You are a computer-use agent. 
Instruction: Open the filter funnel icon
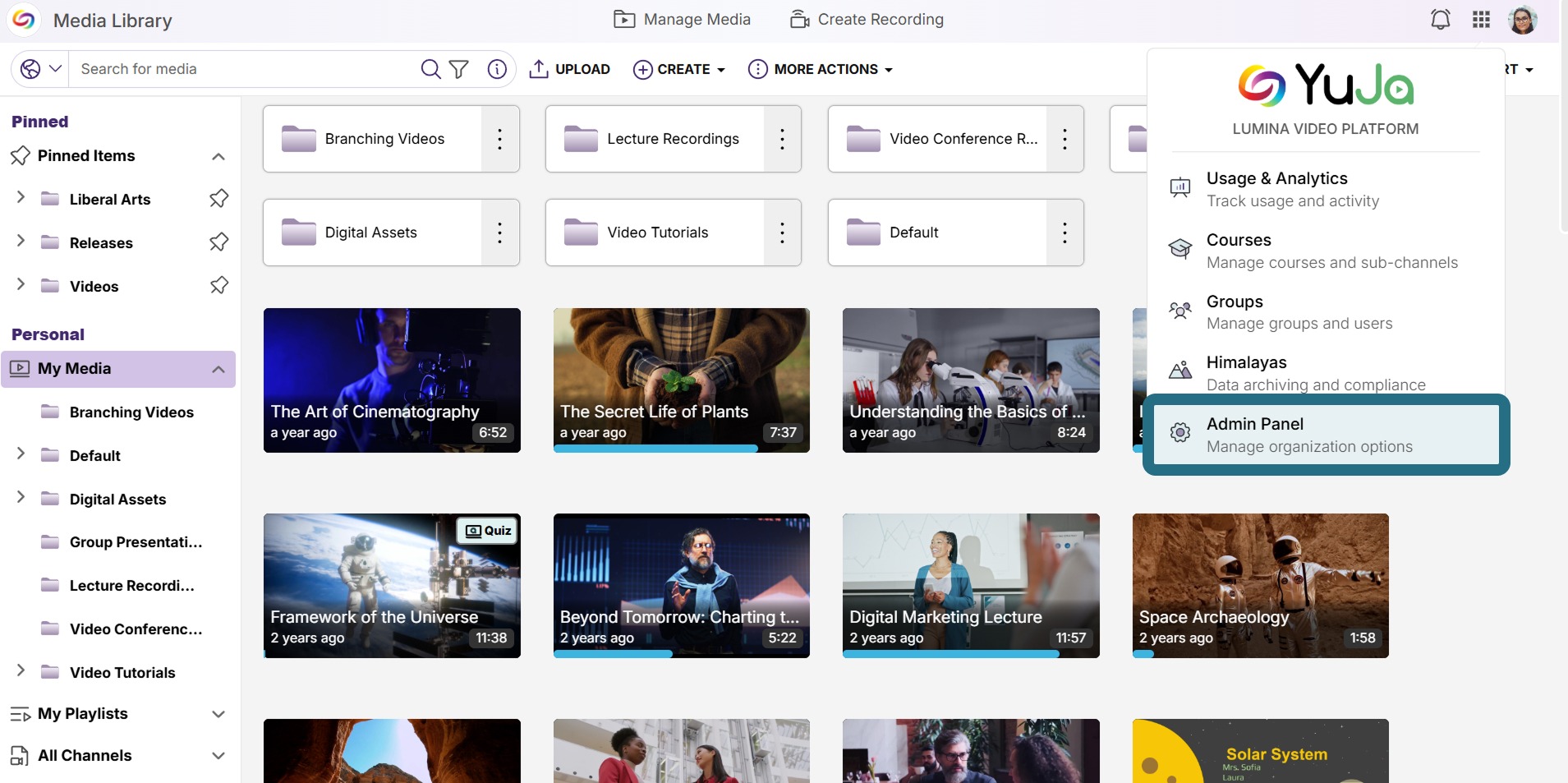click(x=459, y=69)
